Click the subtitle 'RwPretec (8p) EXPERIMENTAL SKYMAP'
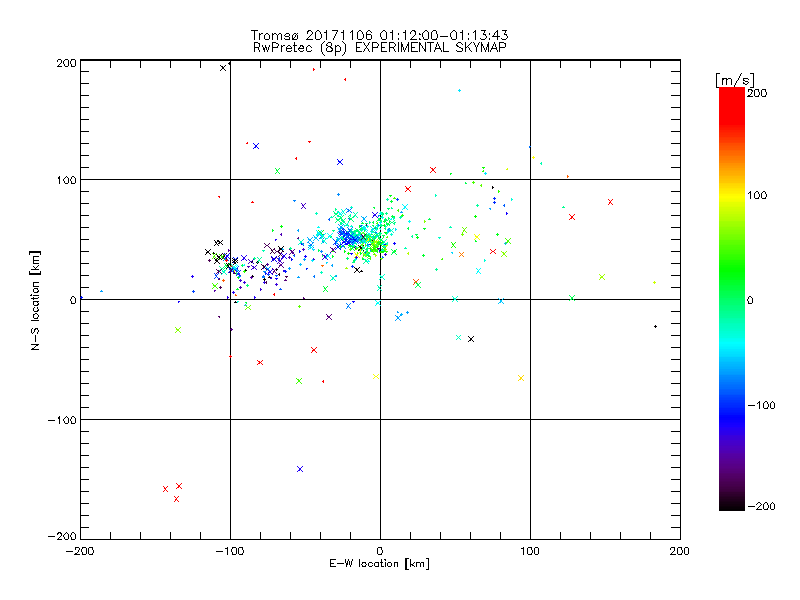 click(x=379, y=48)
